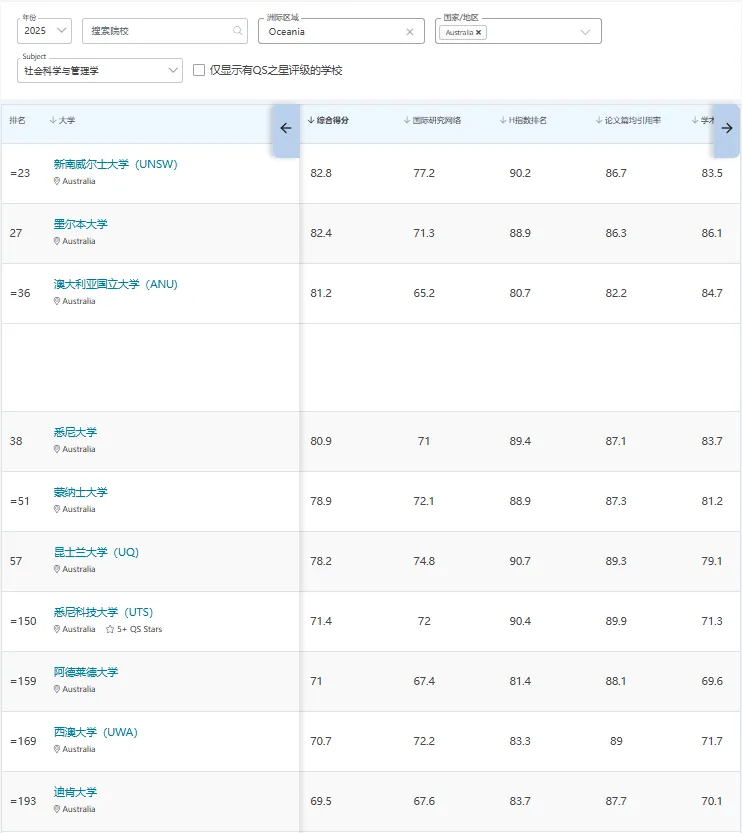Click H-index value 90.7 in UQ row
Viewport: 742px width, 833px height.
click(x=520, y=562)
